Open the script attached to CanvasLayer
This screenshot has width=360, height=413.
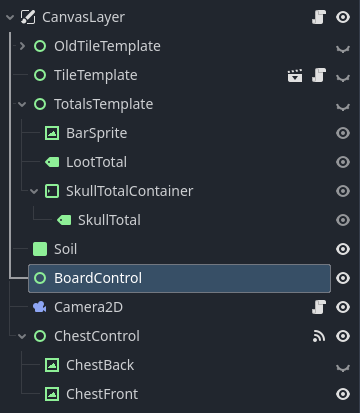click(319, 17)
